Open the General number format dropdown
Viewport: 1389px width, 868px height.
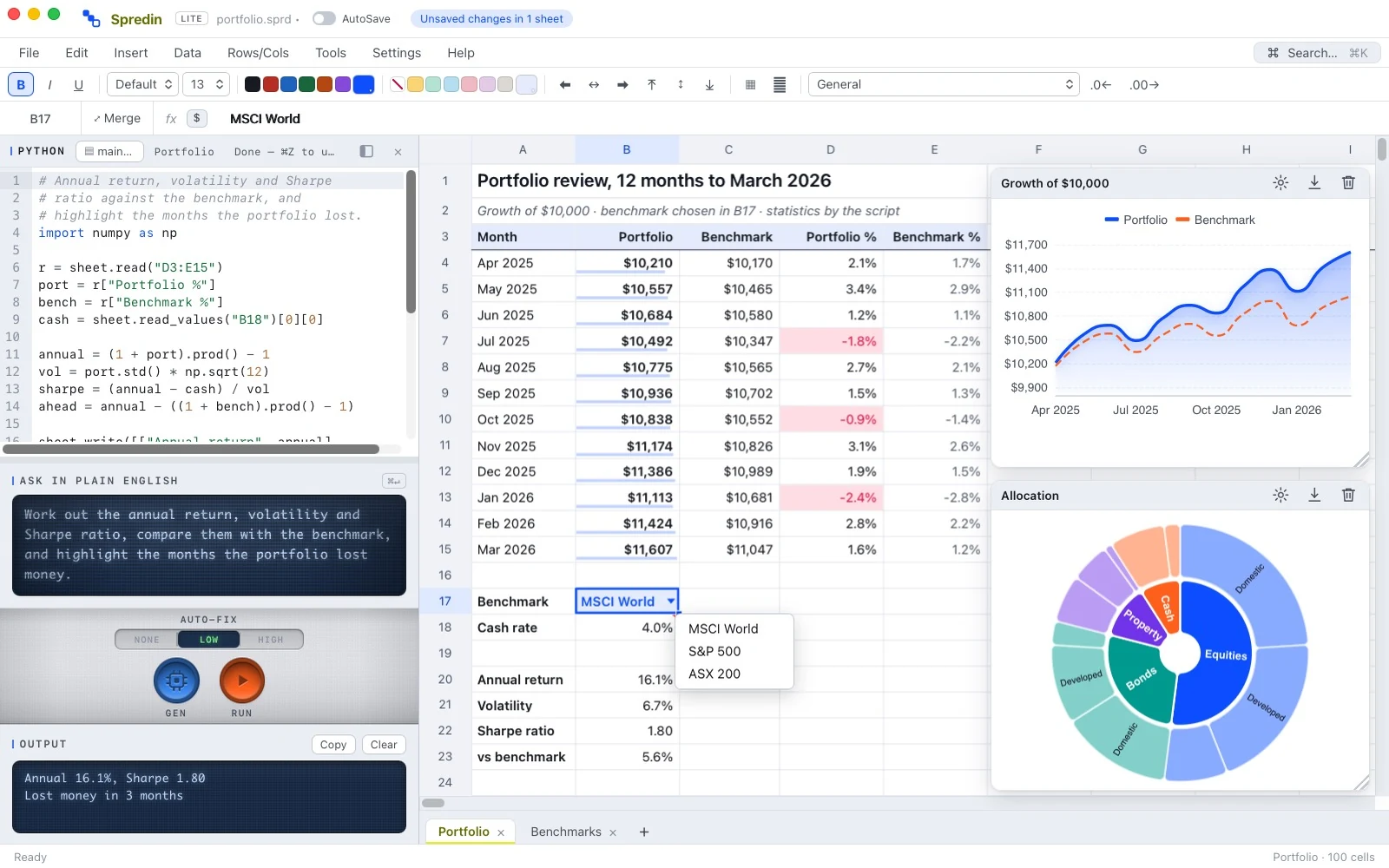point(944,84)
